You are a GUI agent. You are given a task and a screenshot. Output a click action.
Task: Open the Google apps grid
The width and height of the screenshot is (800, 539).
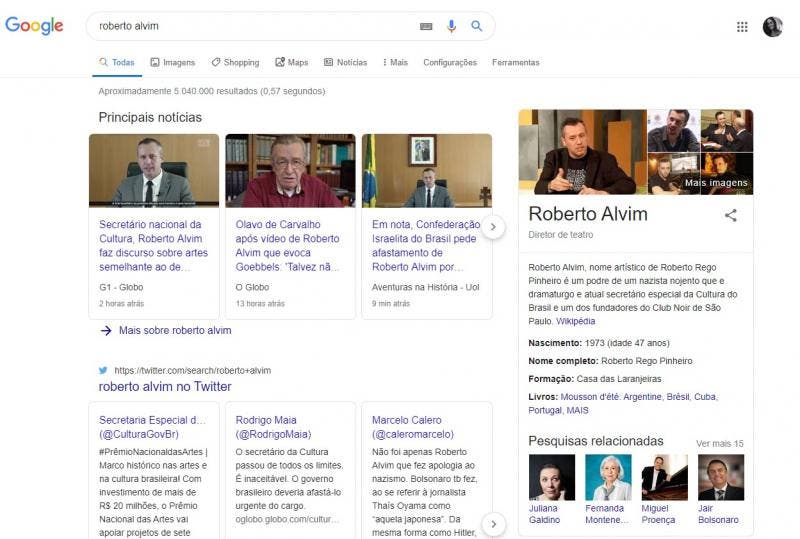tap(742, 27)
